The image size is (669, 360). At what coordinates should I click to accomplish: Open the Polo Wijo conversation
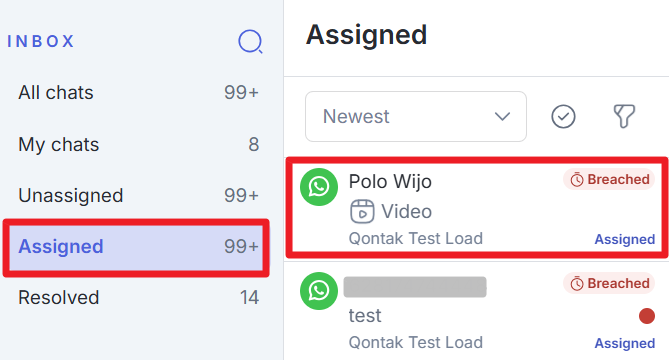click(x=477, y=208)
